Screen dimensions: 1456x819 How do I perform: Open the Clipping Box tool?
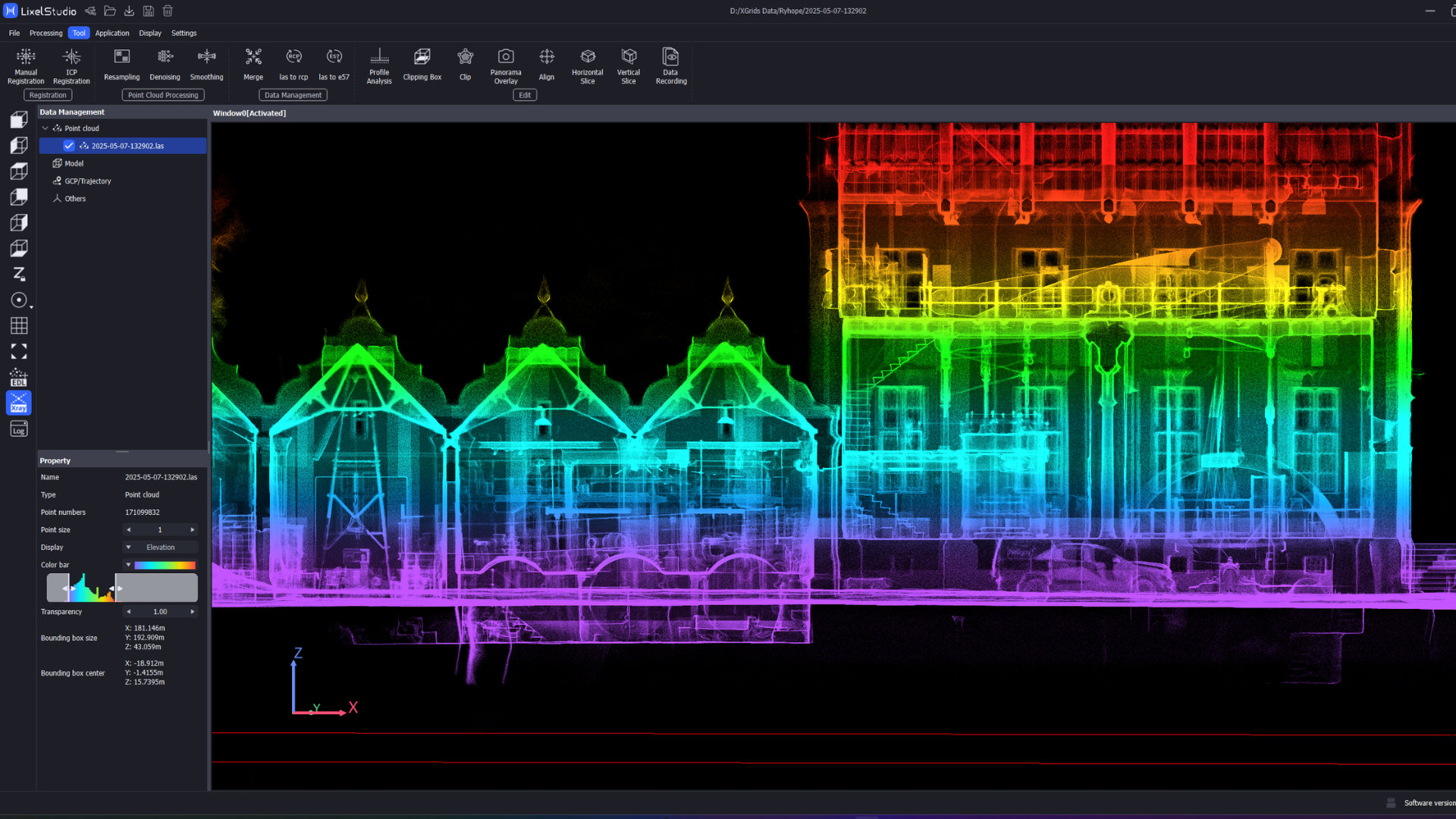click(422, 64)
